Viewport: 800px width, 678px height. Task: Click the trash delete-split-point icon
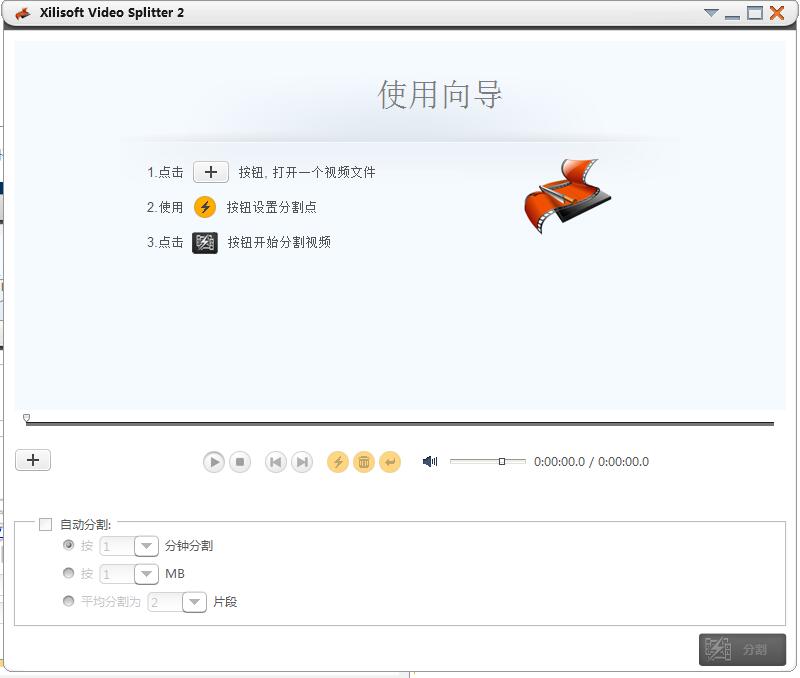point(364,462)
